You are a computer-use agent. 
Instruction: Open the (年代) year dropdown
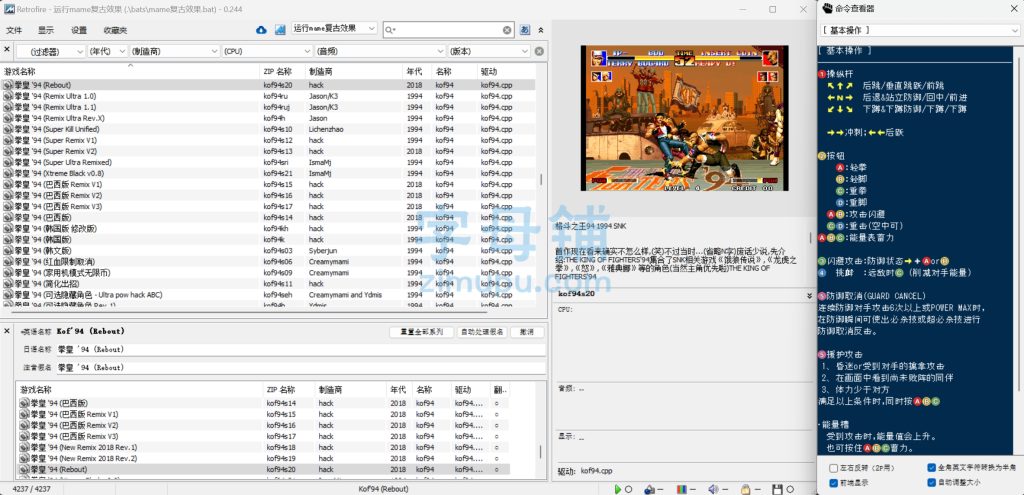(108, 51)
